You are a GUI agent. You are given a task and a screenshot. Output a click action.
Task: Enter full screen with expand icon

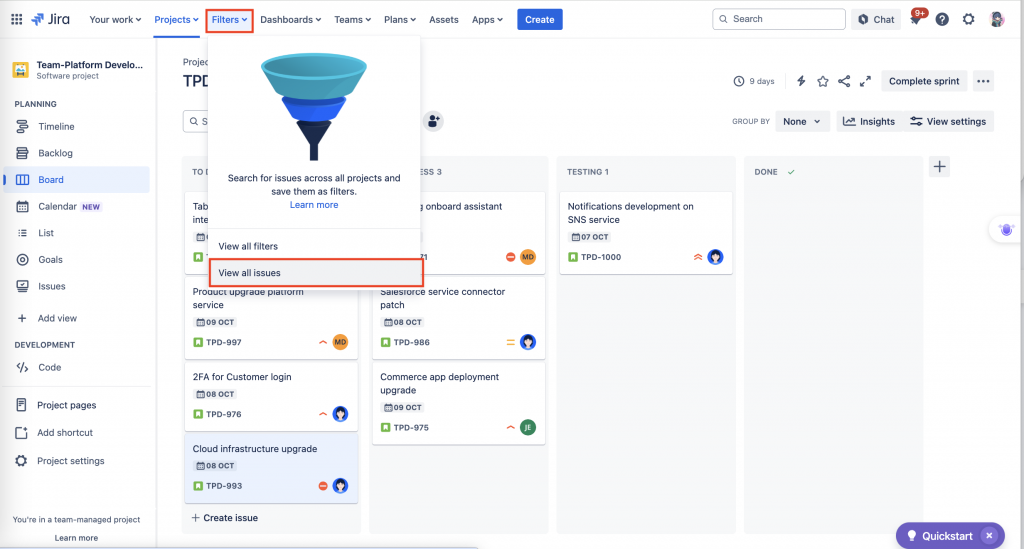[x=865, y=81]
